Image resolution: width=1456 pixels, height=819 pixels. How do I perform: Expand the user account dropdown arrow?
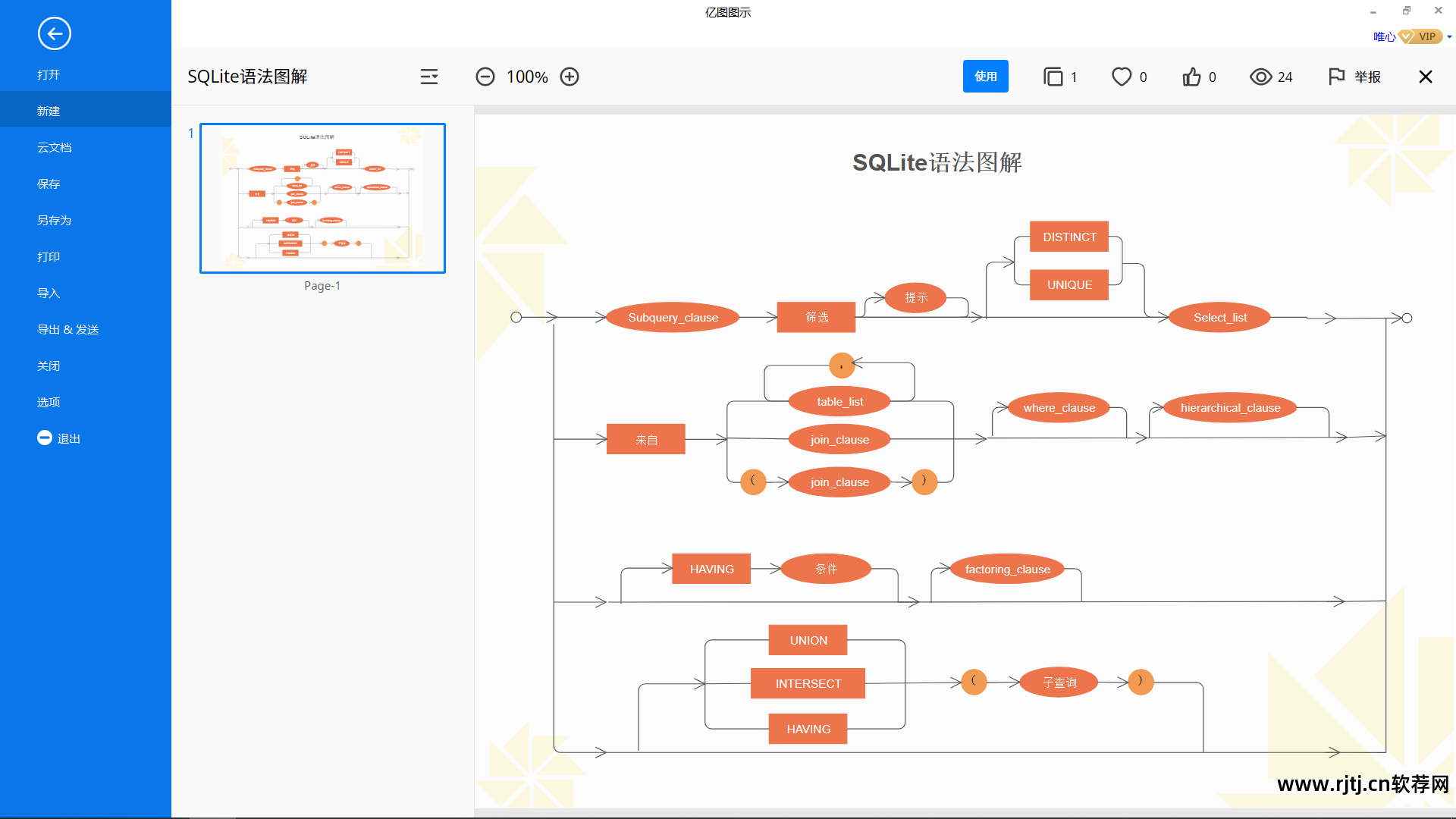[x=1449, y=36]
